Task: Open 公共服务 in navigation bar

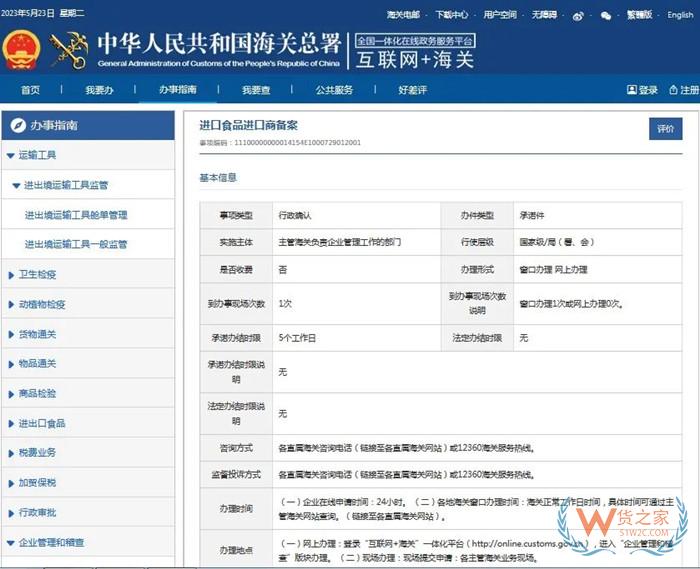Action: point(334,90)
